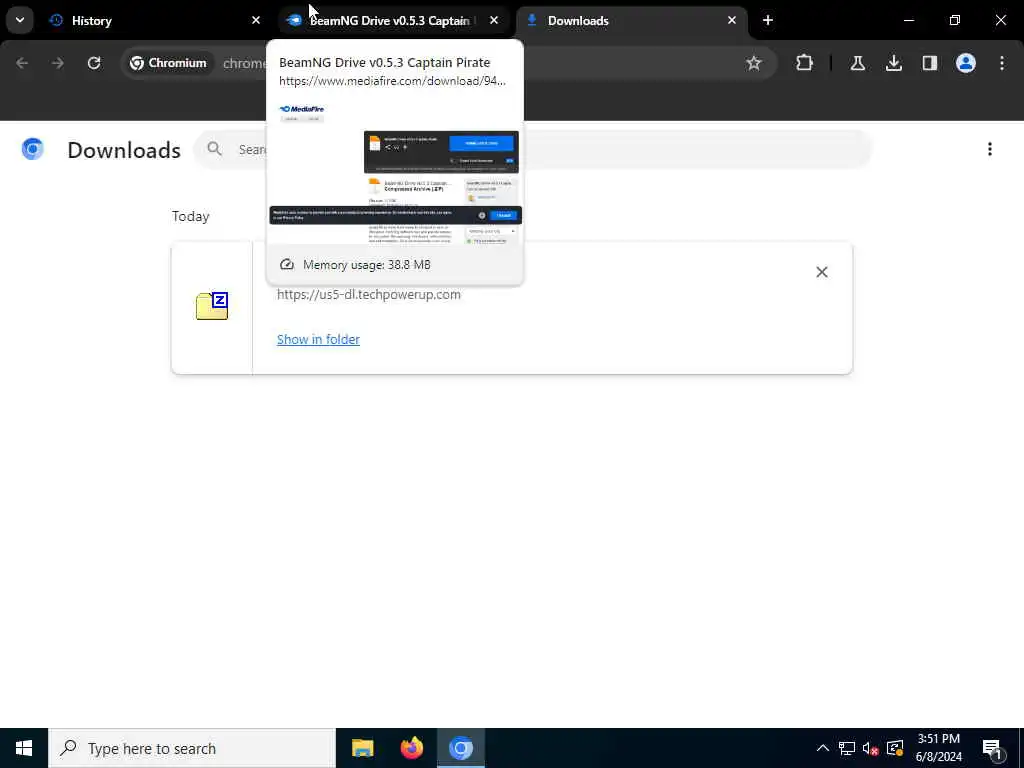Screen dimensions: 1024x768
Task: Go forward with the forward arrow
Action: (x=58, y=63)
